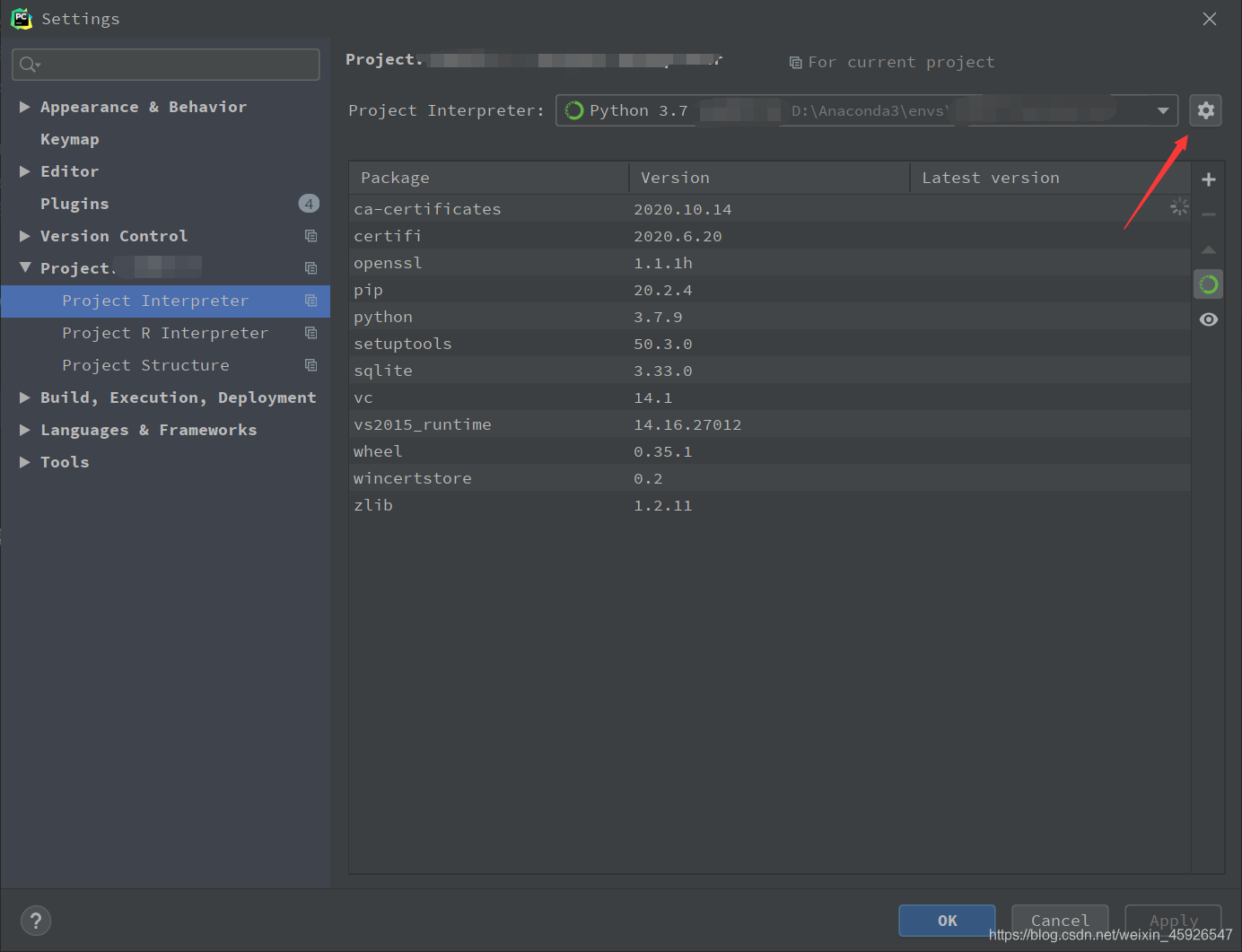The width and height of the screenshot is (1242, 952).
Task: Click the Cancel button
Action: tap(1060, 921)
